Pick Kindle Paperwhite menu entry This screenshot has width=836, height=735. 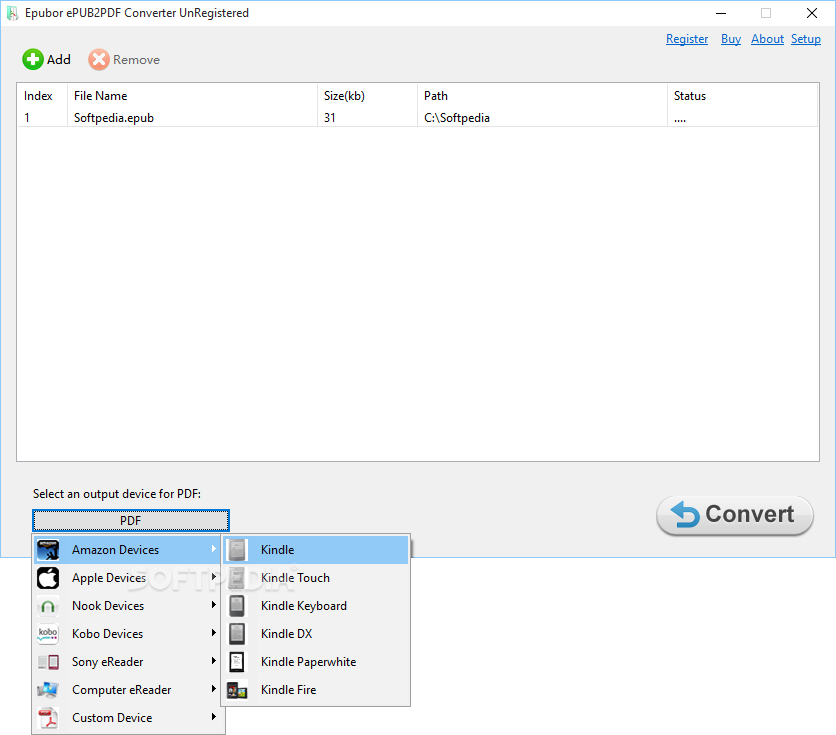(316, 662)
